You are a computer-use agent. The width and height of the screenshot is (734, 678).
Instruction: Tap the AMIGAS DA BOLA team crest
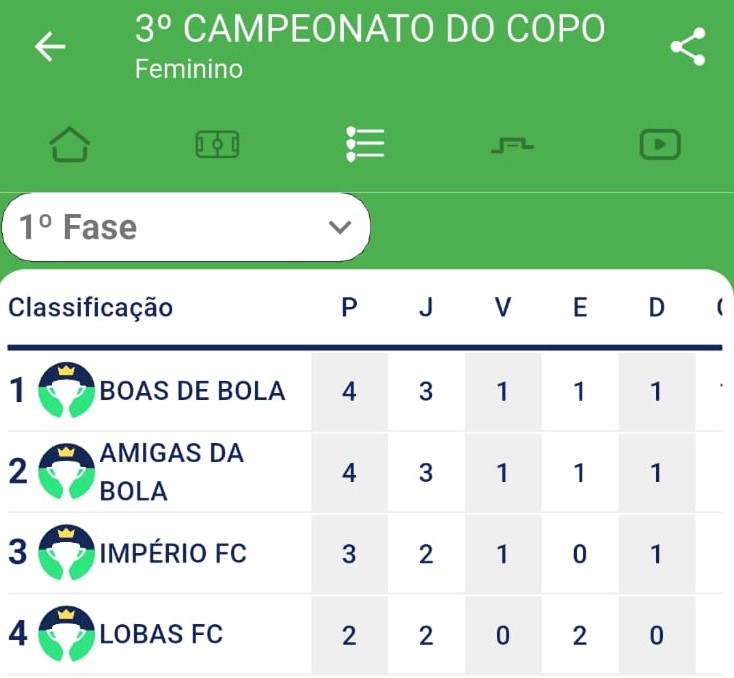coord(66,472)
